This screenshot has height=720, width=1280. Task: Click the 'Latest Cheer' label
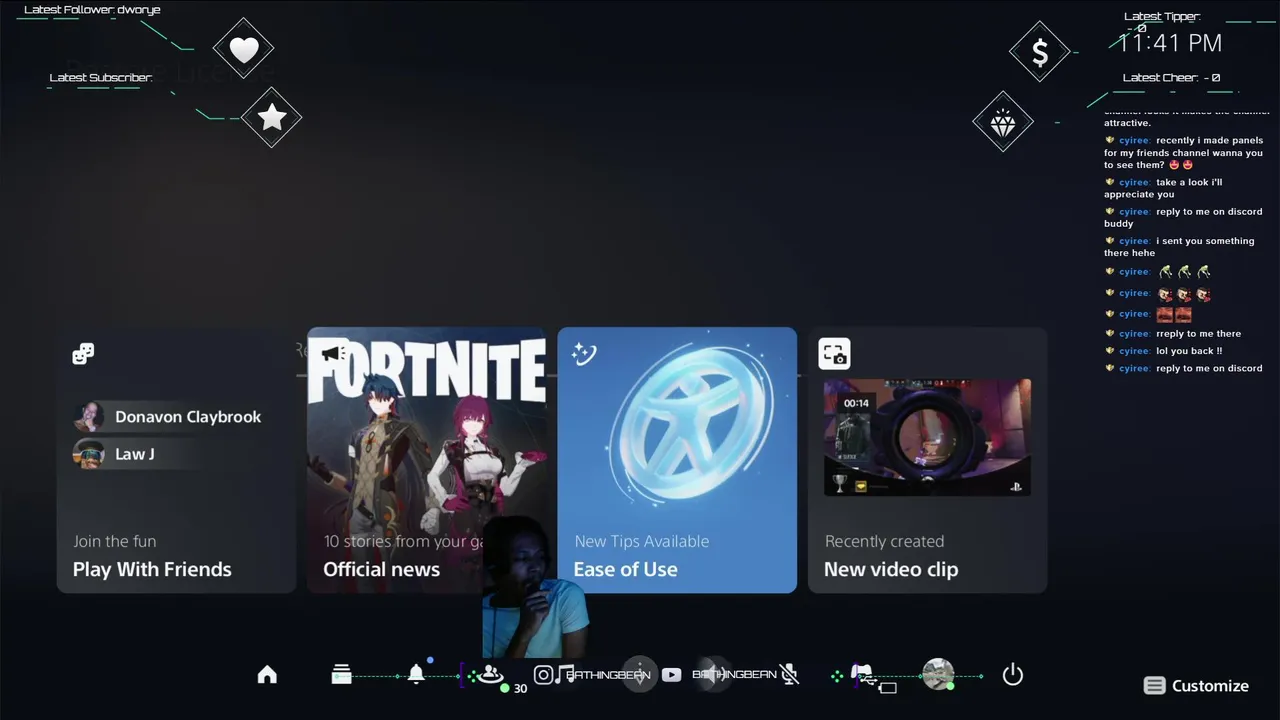[x=1171, y=78]
